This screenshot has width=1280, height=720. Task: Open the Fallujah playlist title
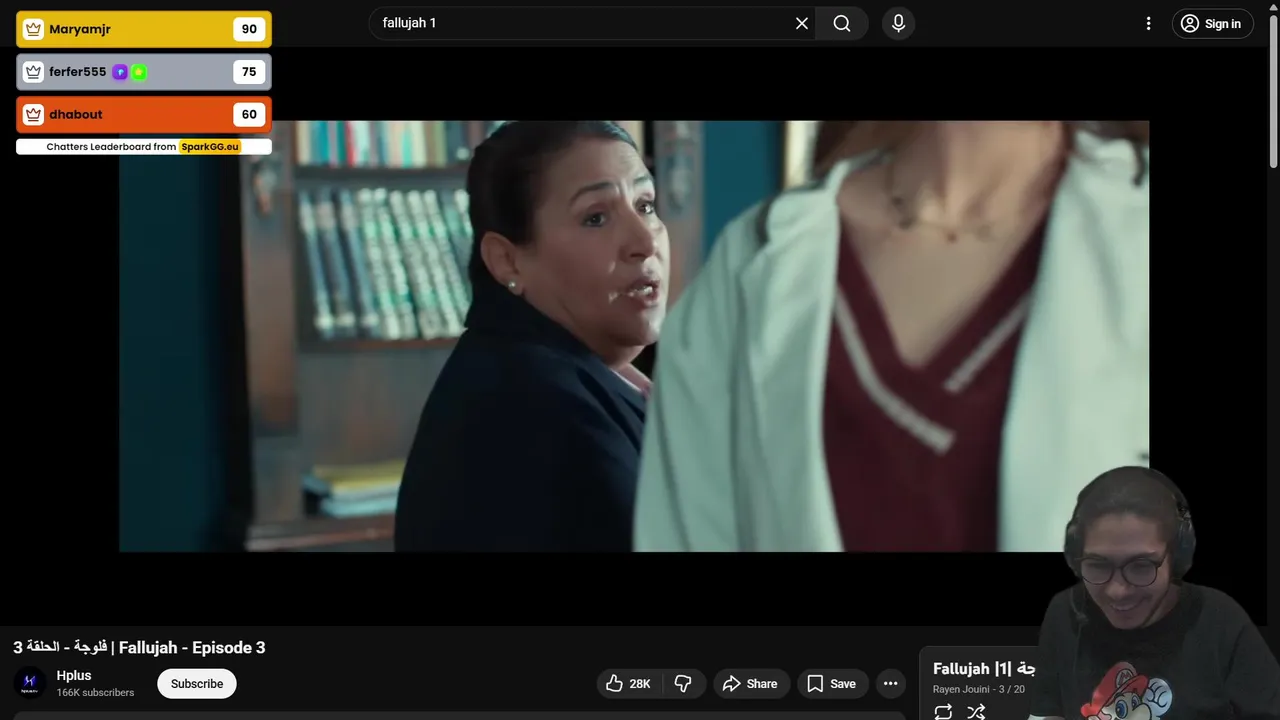click(x=984, y=668)
